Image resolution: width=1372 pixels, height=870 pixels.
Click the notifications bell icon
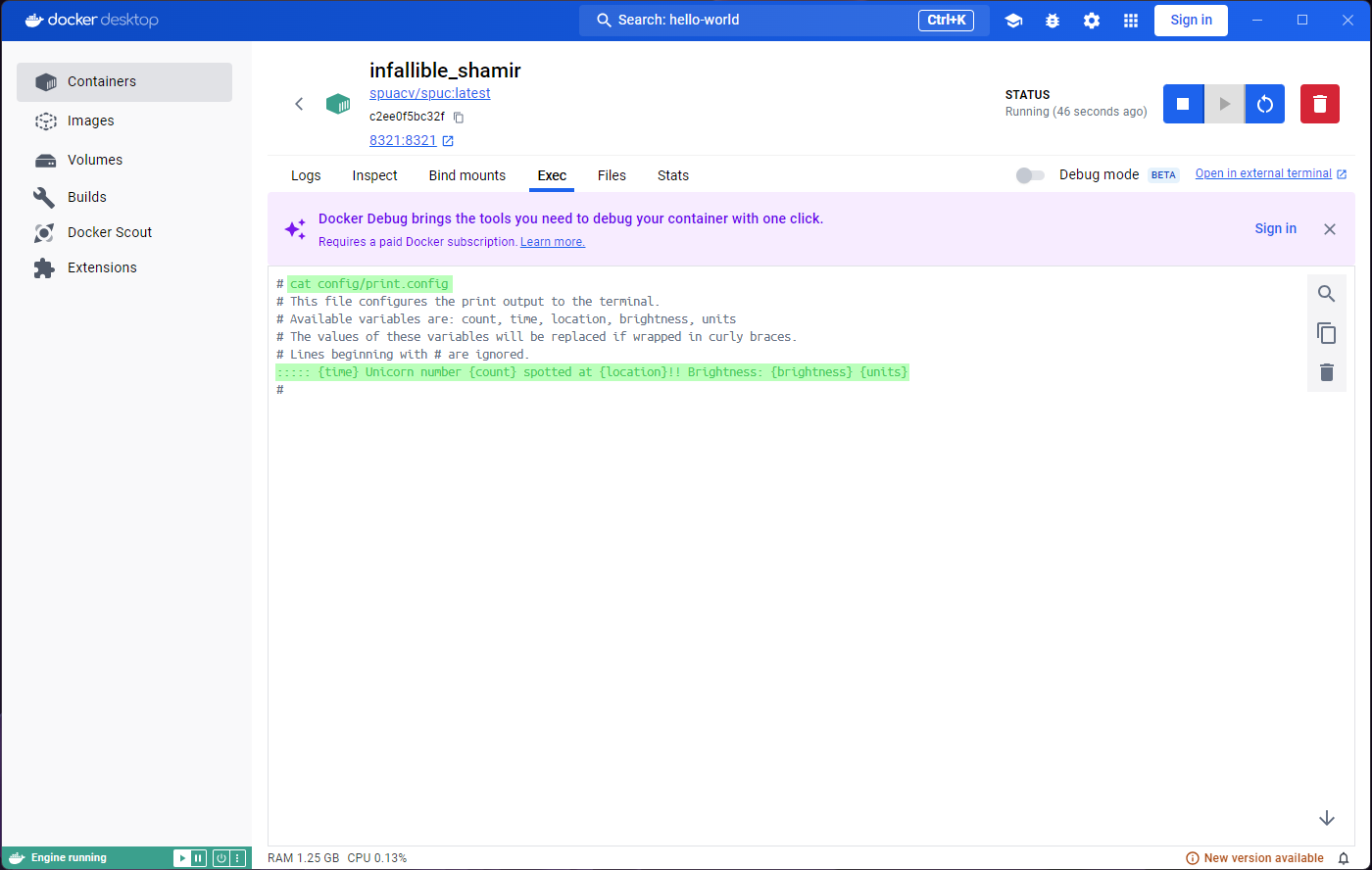coord(1344,858)
